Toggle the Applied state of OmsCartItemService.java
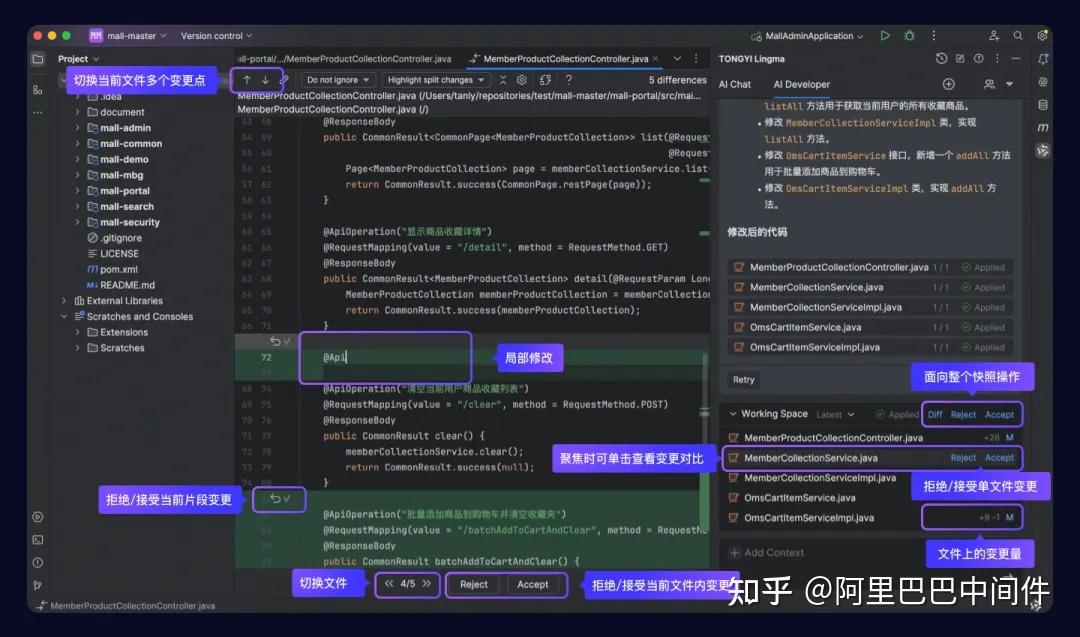 click(x=984, y=327)
